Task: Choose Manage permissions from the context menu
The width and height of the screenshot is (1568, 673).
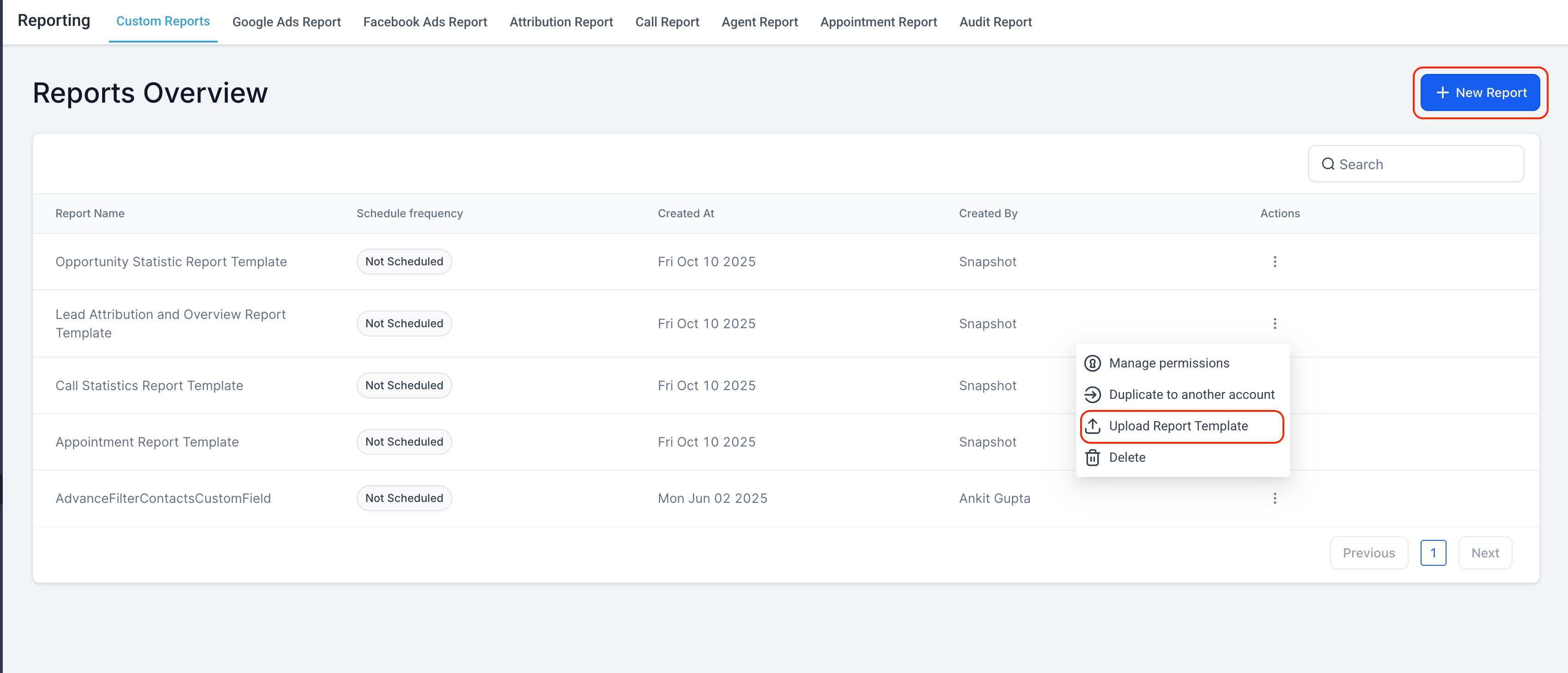Action: tap(1169, 363)
